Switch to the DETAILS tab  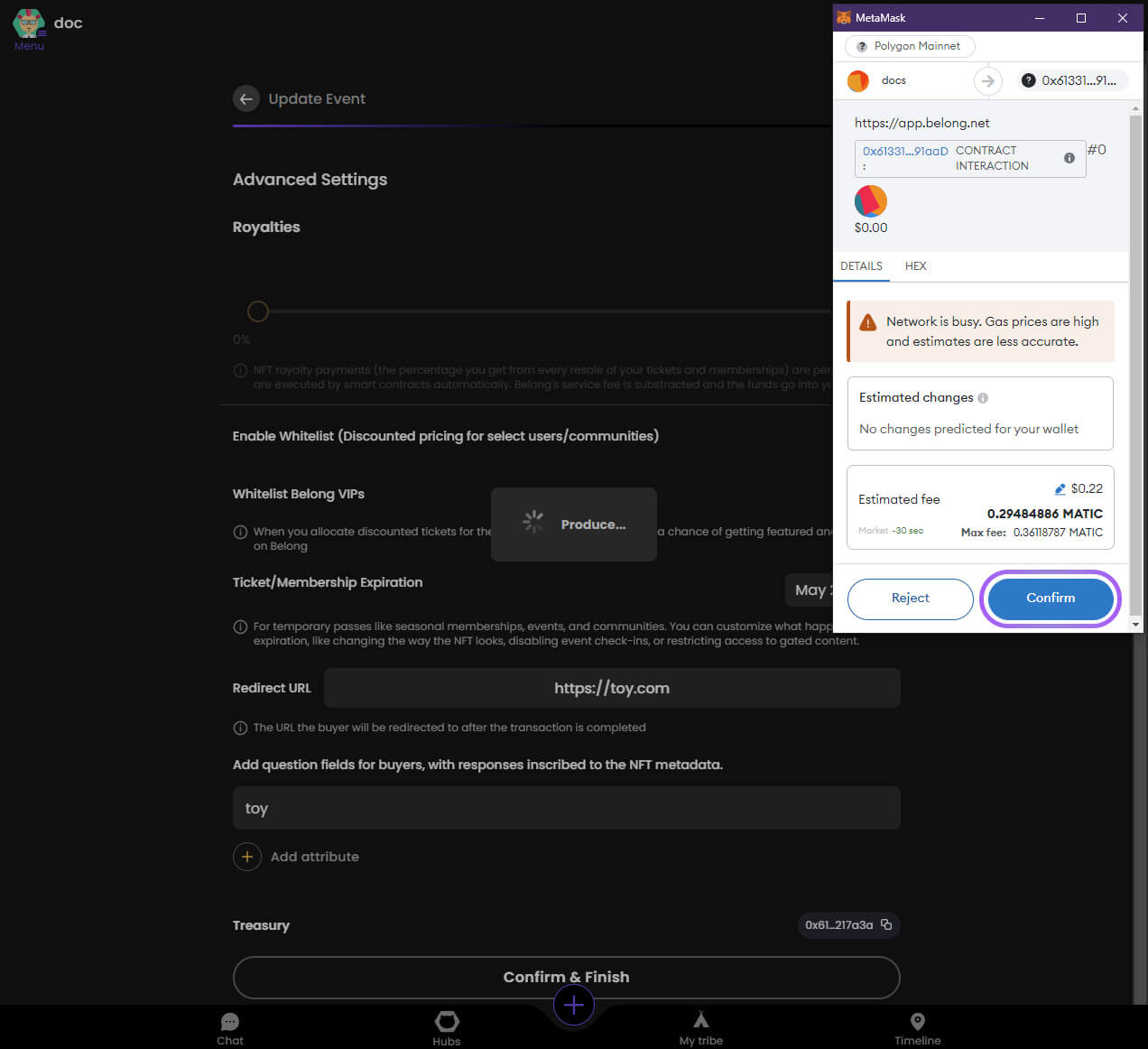click(x=861, y=266)
